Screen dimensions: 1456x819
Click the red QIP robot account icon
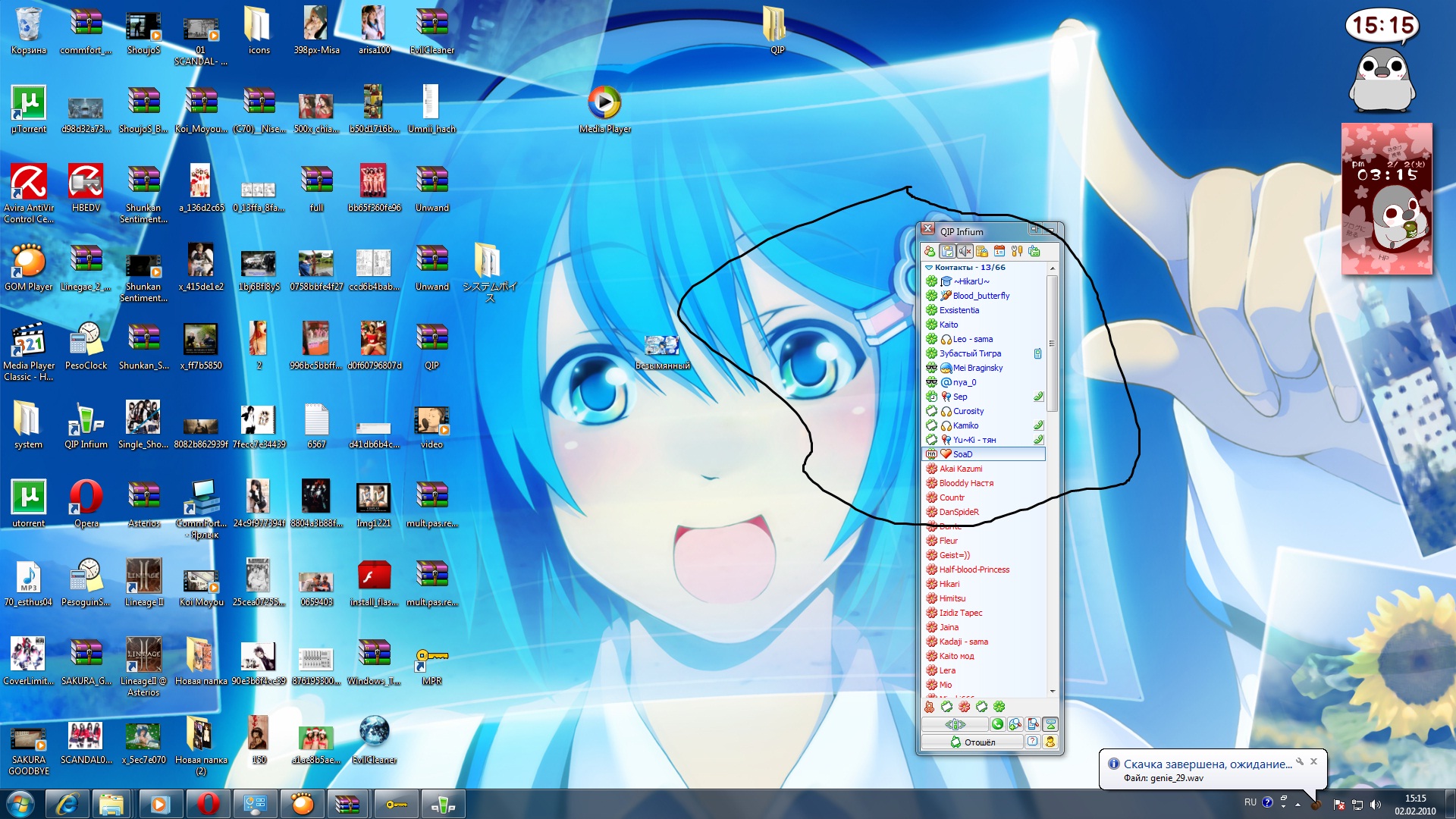(x=929, y=707)
